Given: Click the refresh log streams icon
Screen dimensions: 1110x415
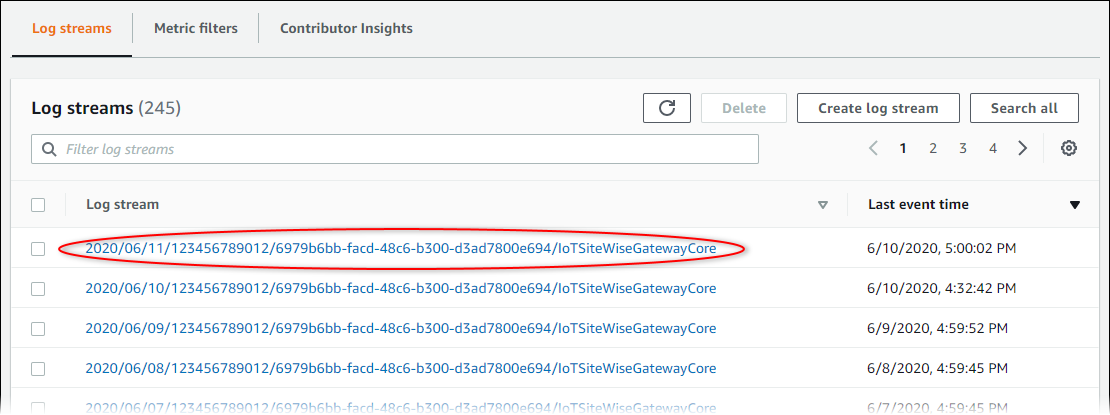Looking at the screenshot, I should (667, 108).
